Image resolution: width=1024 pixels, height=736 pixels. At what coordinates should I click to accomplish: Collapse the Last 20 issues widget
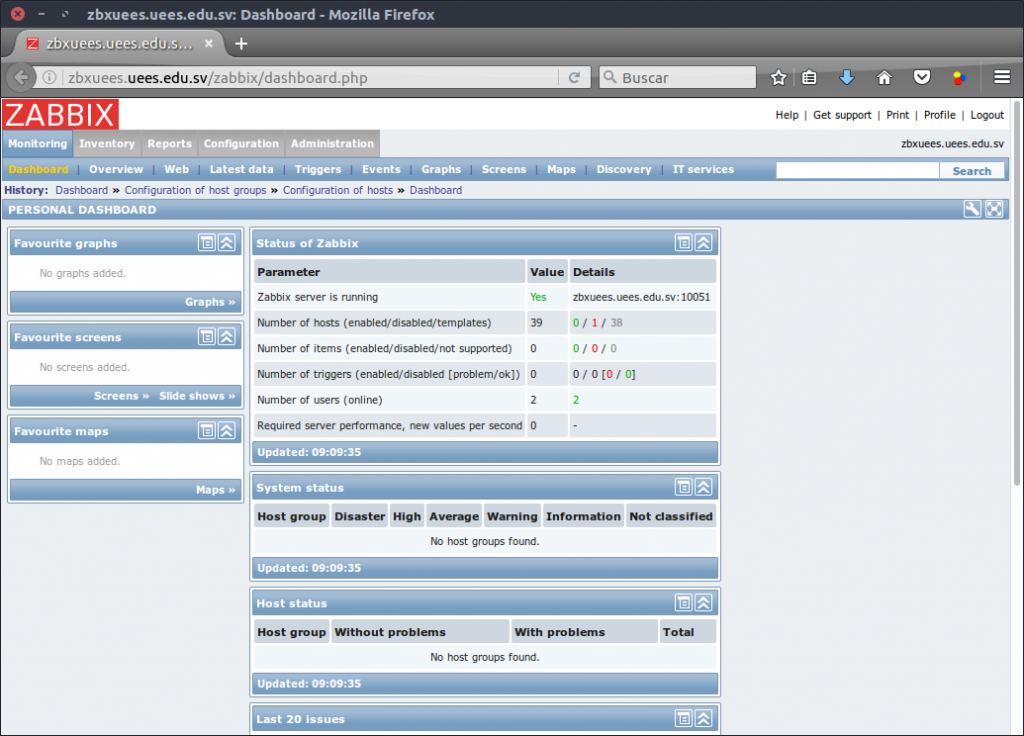(703, 718)
